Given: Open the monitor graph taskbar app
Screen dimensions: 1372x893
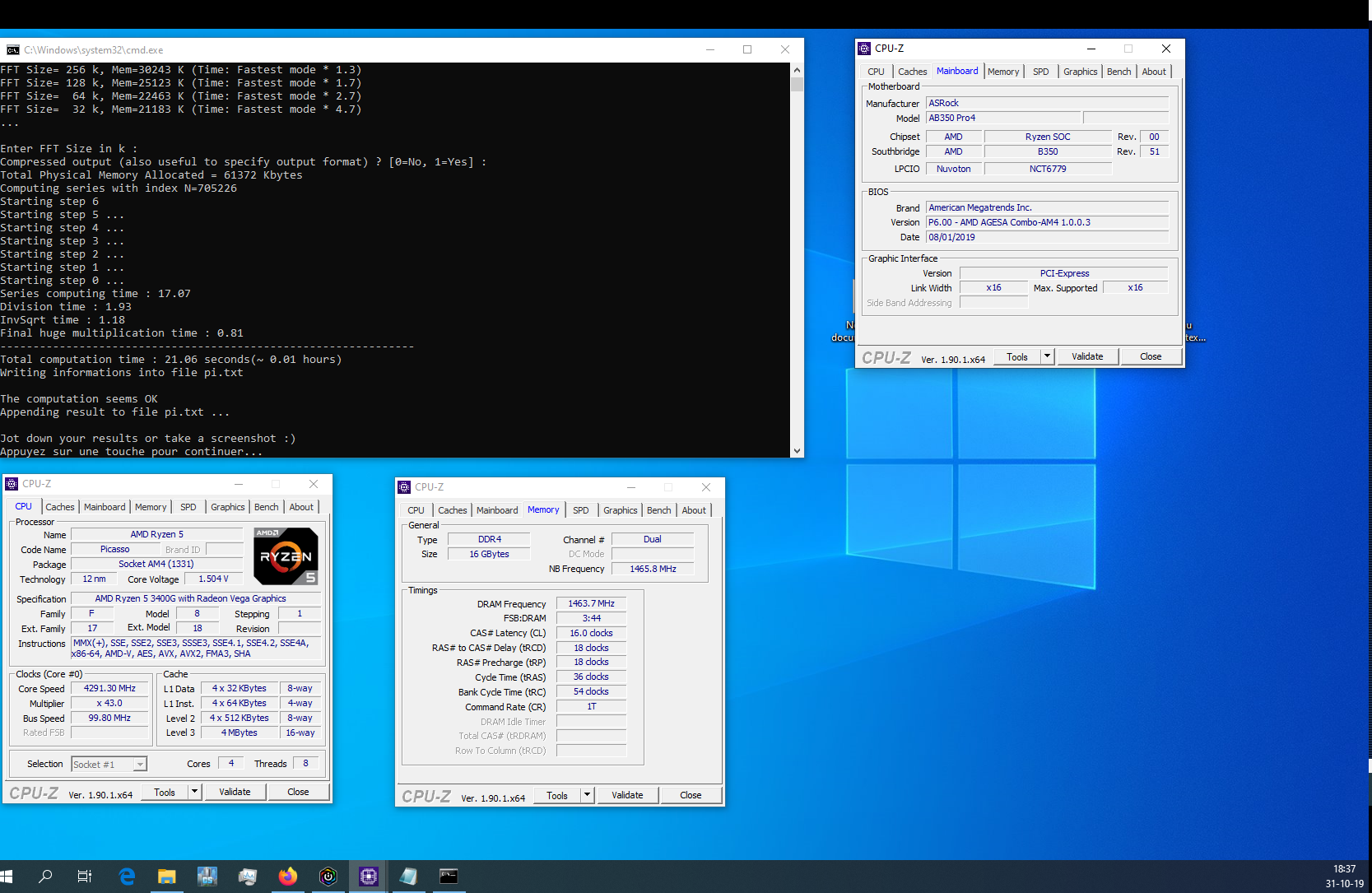Looking at the screenshot, I should pyautogui.click(x=248, y=877).
